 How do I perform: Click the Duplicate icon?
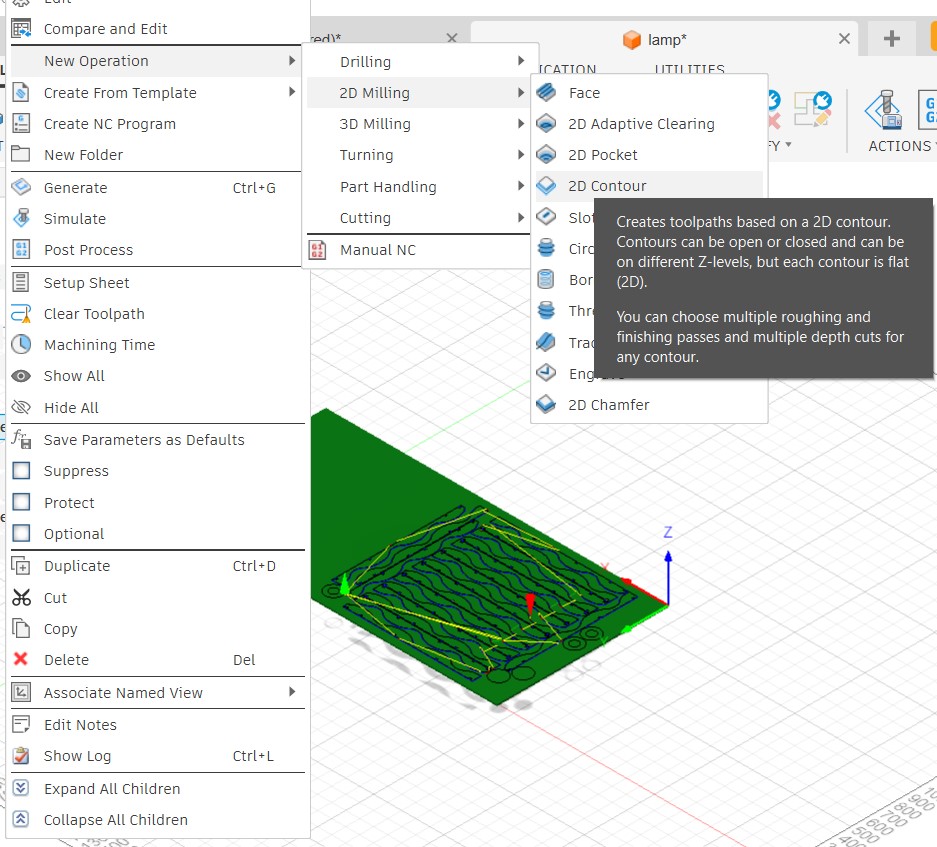[x=21, y=565]
